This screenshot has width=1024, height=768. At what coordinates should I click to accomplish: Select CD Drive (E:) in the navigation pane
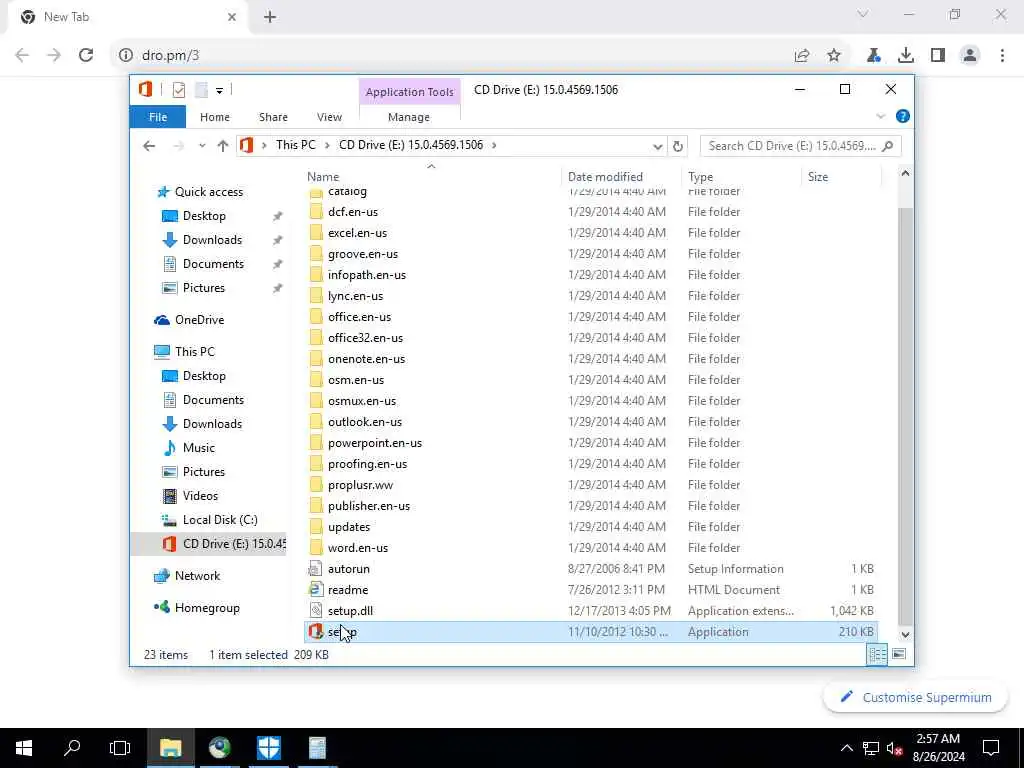208,543
